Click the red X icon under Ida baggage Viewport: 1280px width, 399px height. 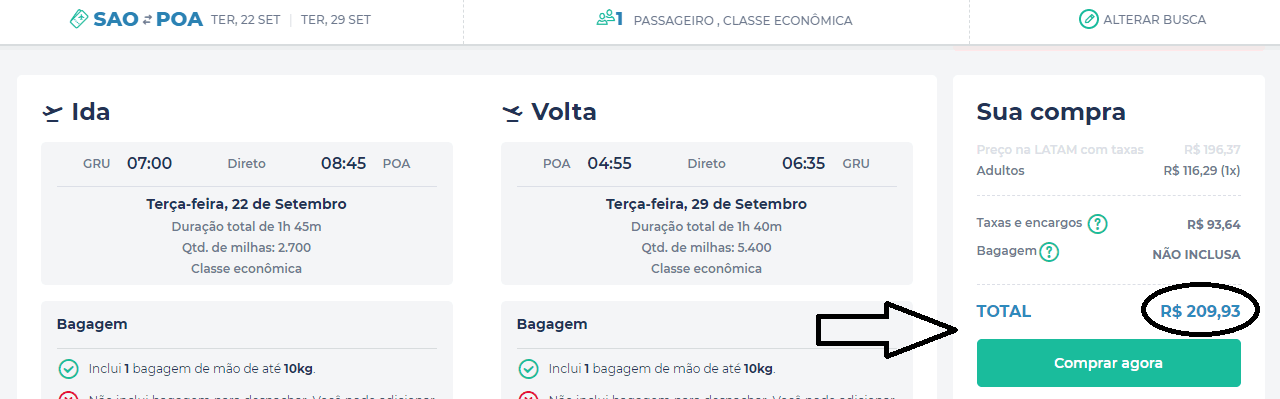pos(69,396)
